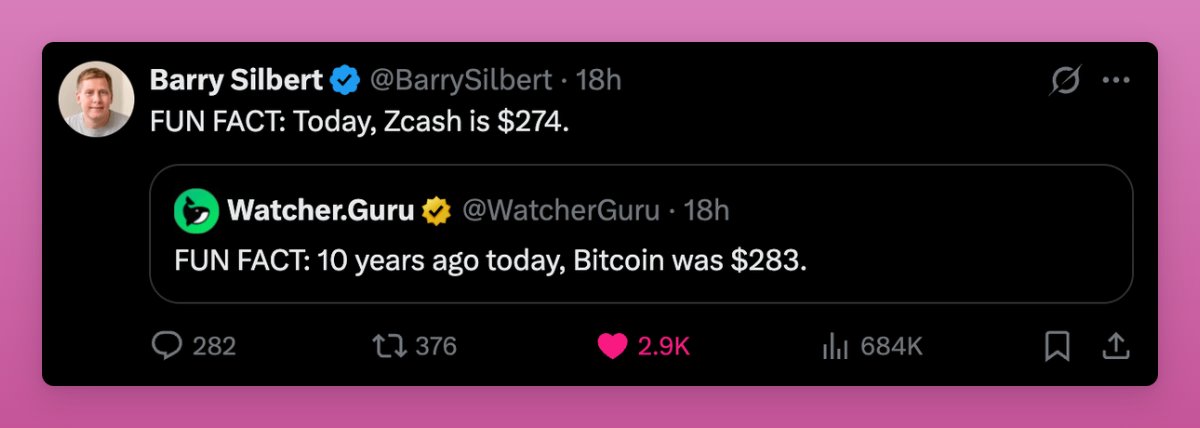
Task: Click the main tweet's 18h timestamp
Action: point(599,80)
